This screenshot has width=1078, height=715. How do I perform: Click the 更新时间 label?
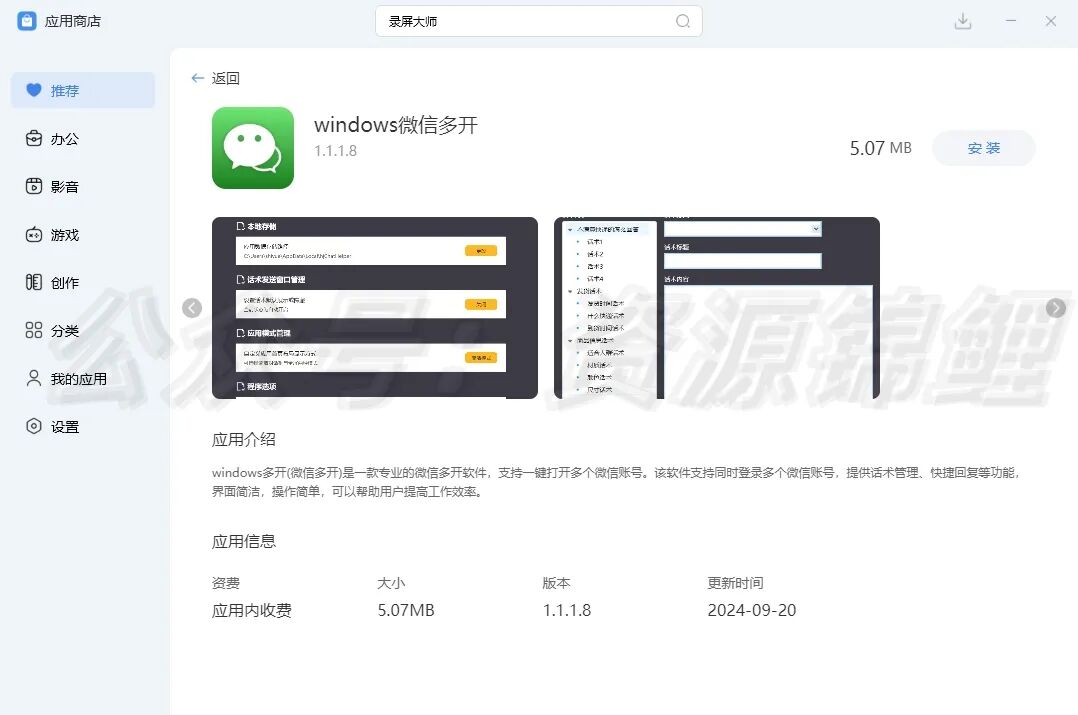tap(736, 583)
